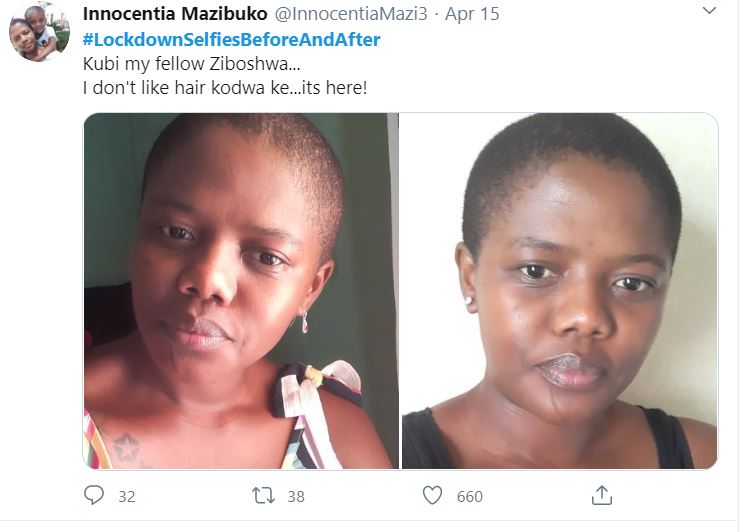The height and width of the screenshot is (532, 749).
Task: Click the 32 replies count
Action: 126,497
